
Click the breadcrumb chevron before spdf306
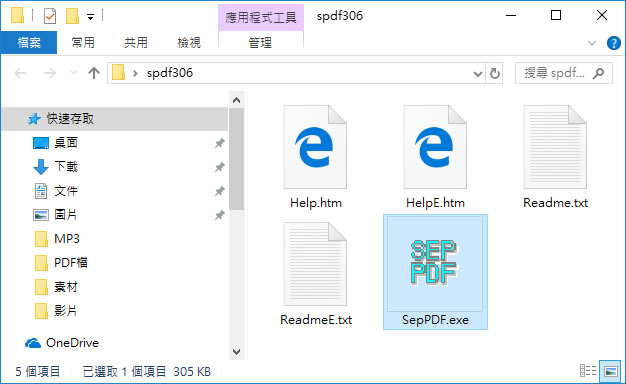click(x=135, y=73)
